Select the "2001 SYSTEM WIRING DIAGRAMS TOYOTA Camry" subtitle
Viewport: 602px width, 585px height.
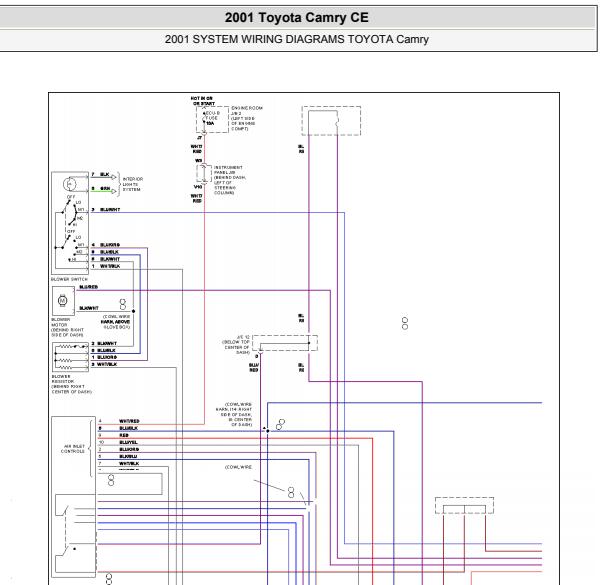(x=296, y=39)
